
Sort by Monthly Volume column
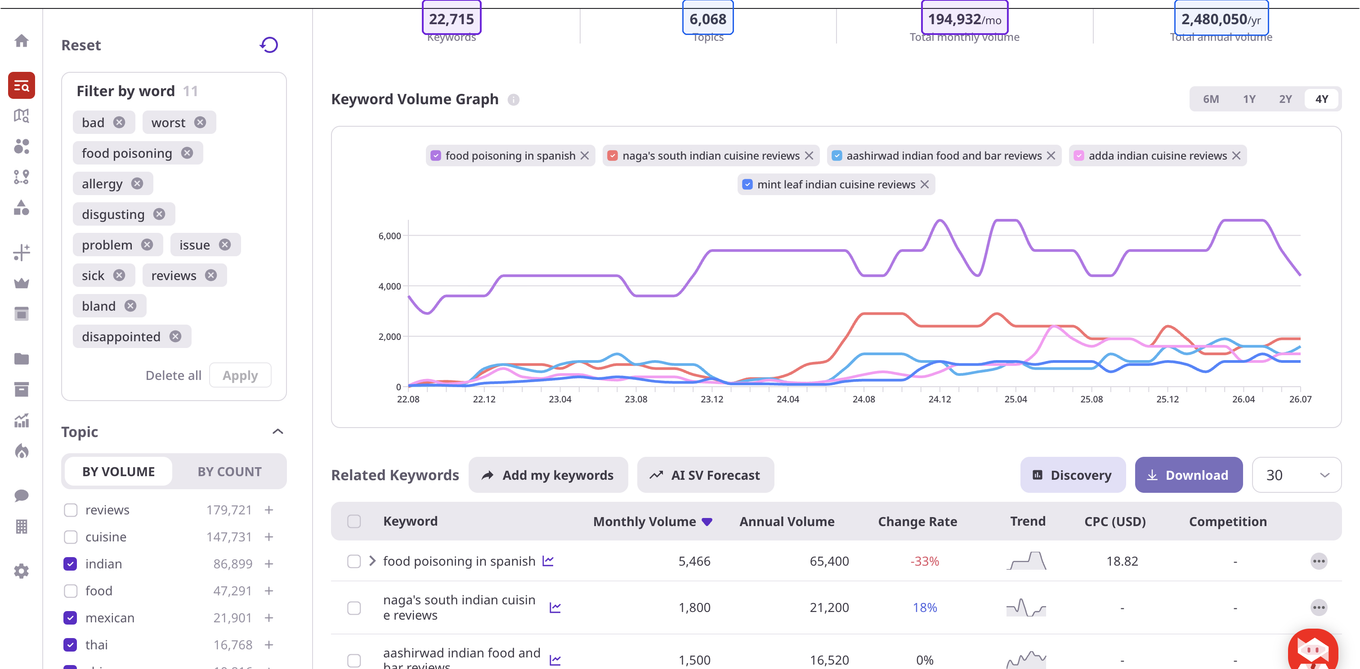652,521
